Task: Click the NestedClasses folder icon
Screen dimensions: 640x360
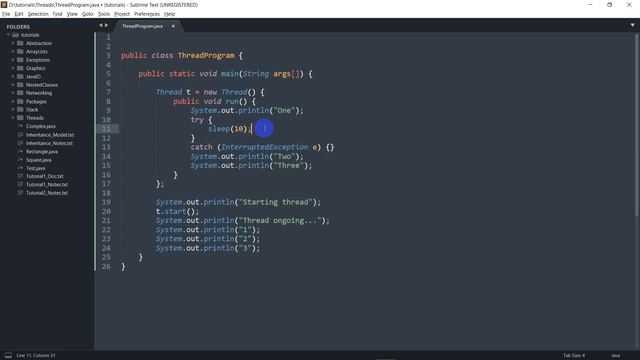Action: (20, 85)
